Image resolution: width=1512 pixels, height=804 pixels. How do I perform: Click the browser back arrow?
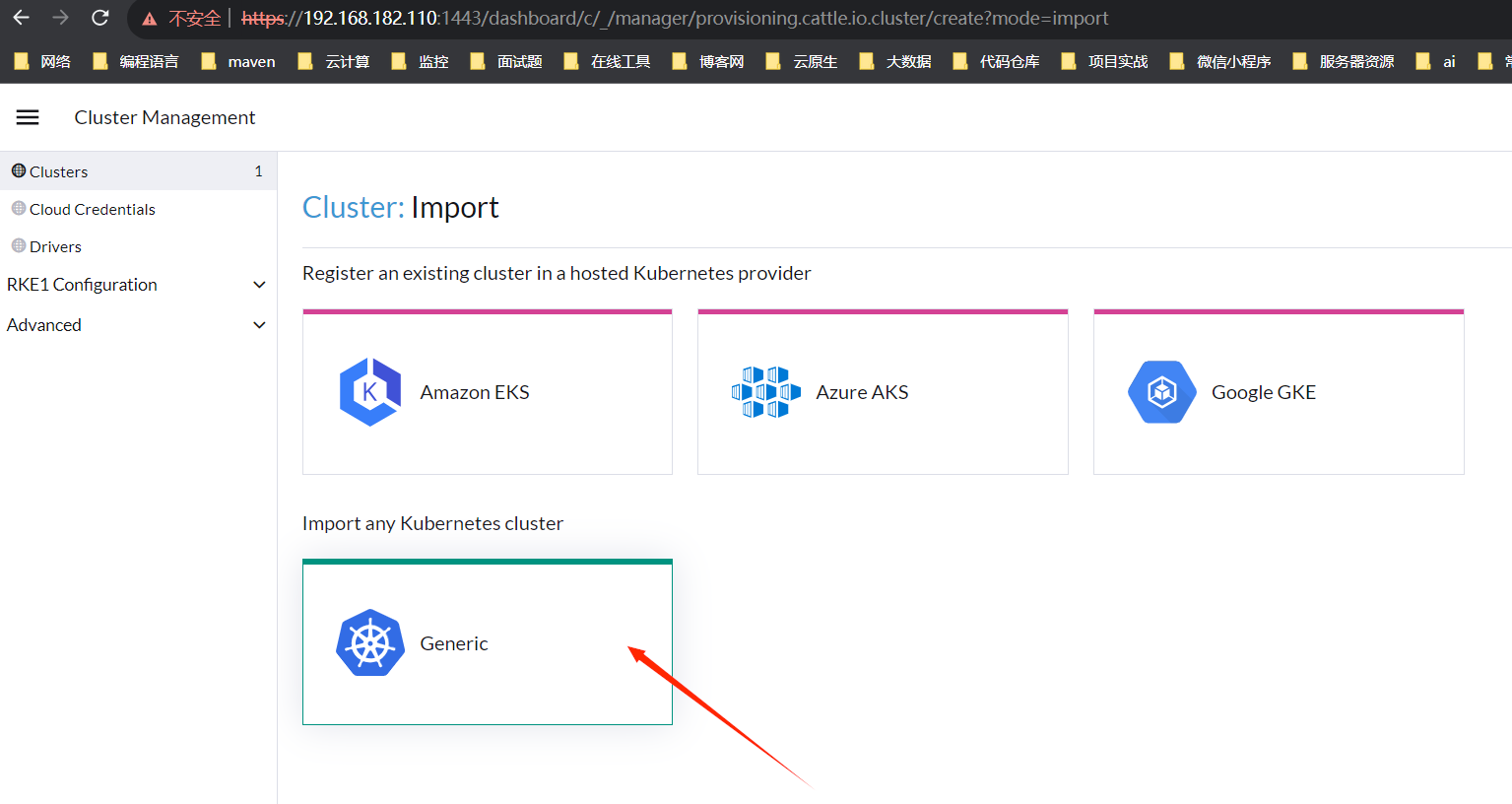click(x=21, y=18)
